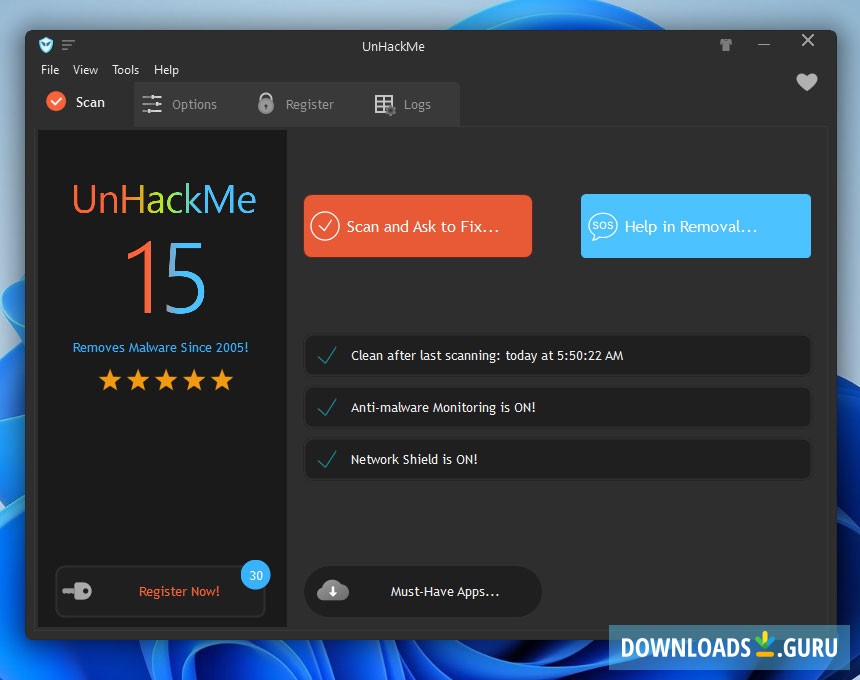Open the Help menu
The image size is (860, 680).
pyautogui.click(x=166, y=70)
